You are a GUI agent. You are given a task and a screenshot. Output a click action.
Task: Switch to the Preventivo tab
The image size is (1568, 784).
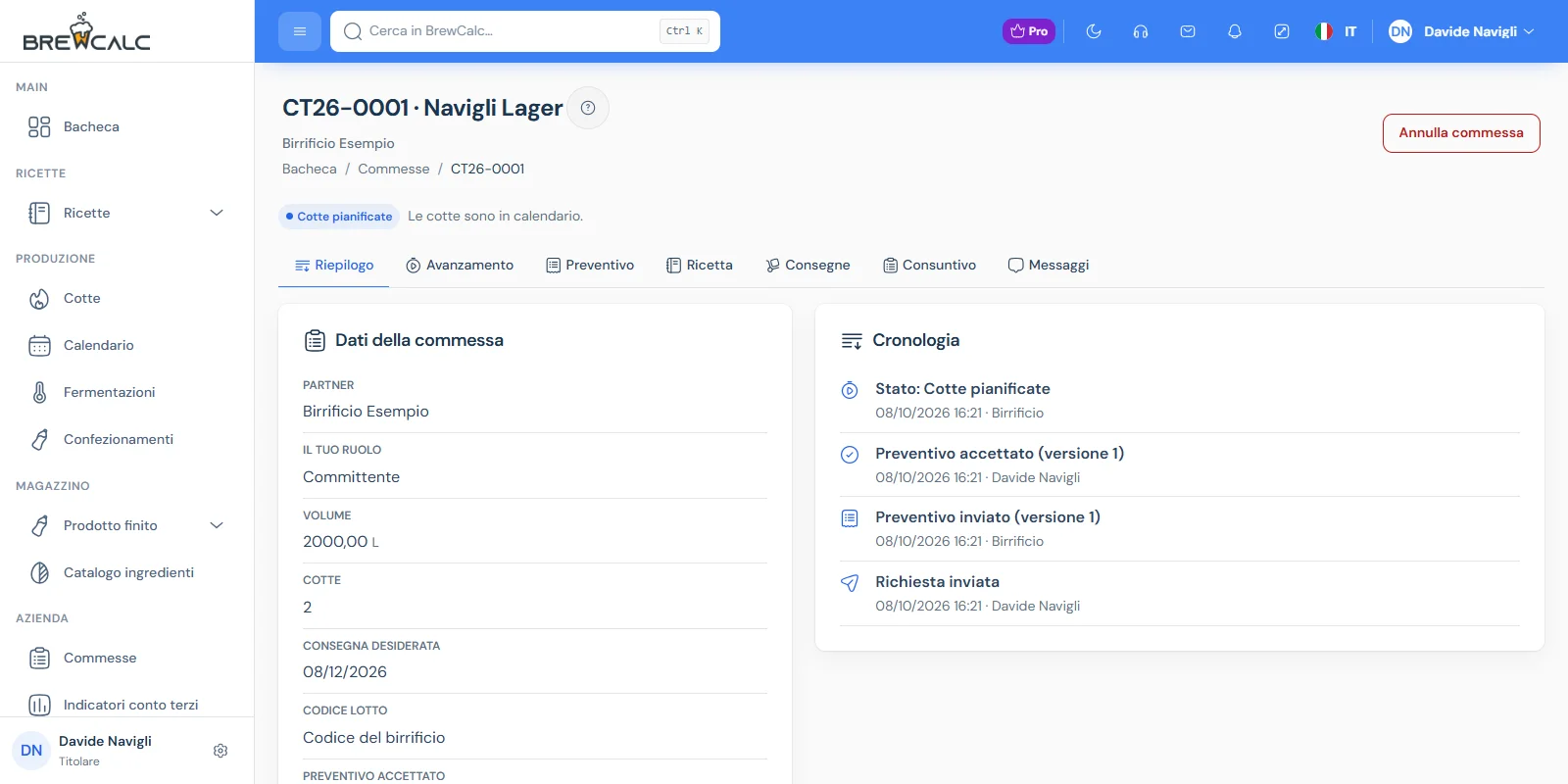click(x=590, y=266)
